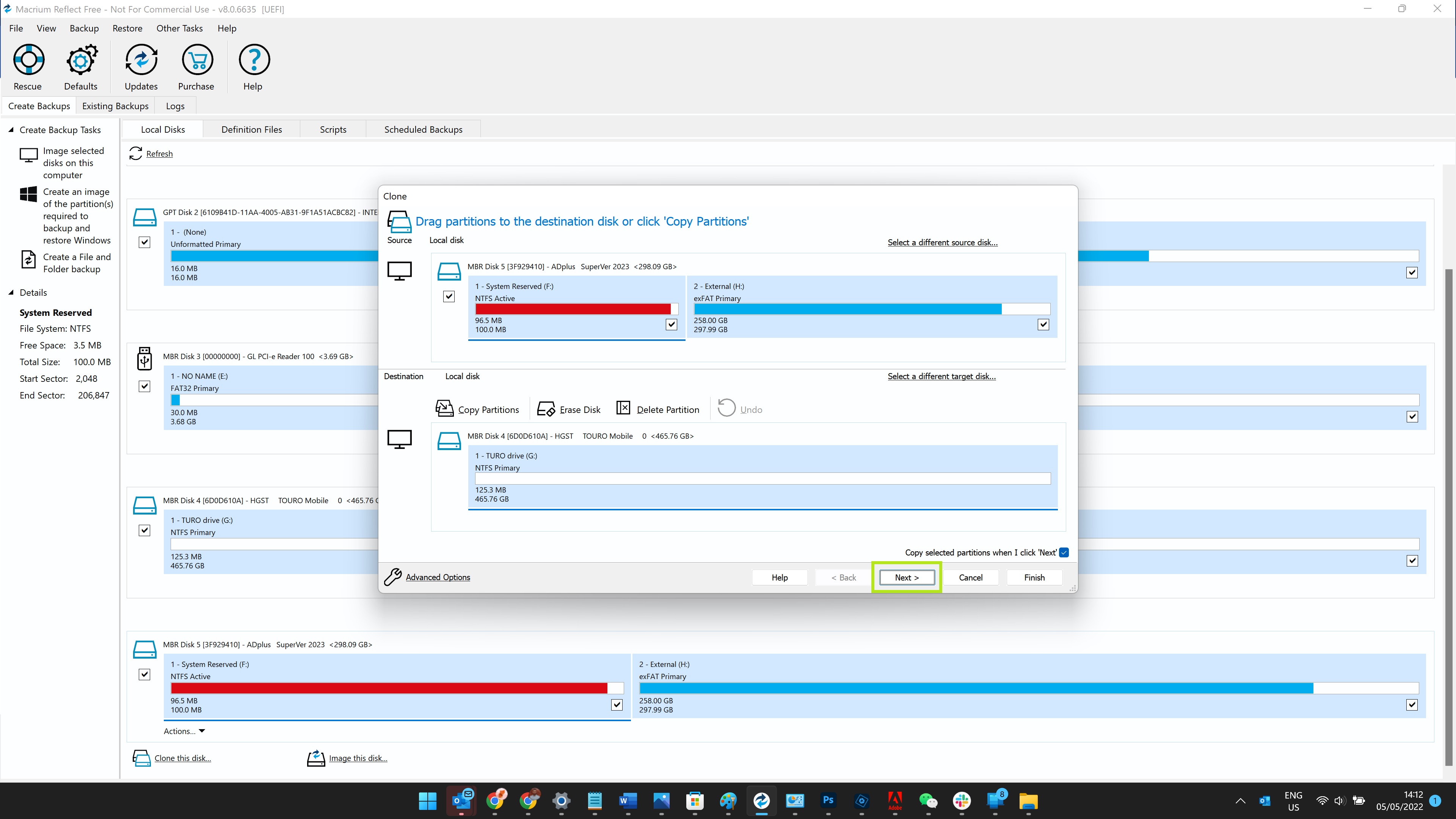1456x819 pixels.
Task: Click the USB icon of MBR Disk 3
Action: pos(145,359)
